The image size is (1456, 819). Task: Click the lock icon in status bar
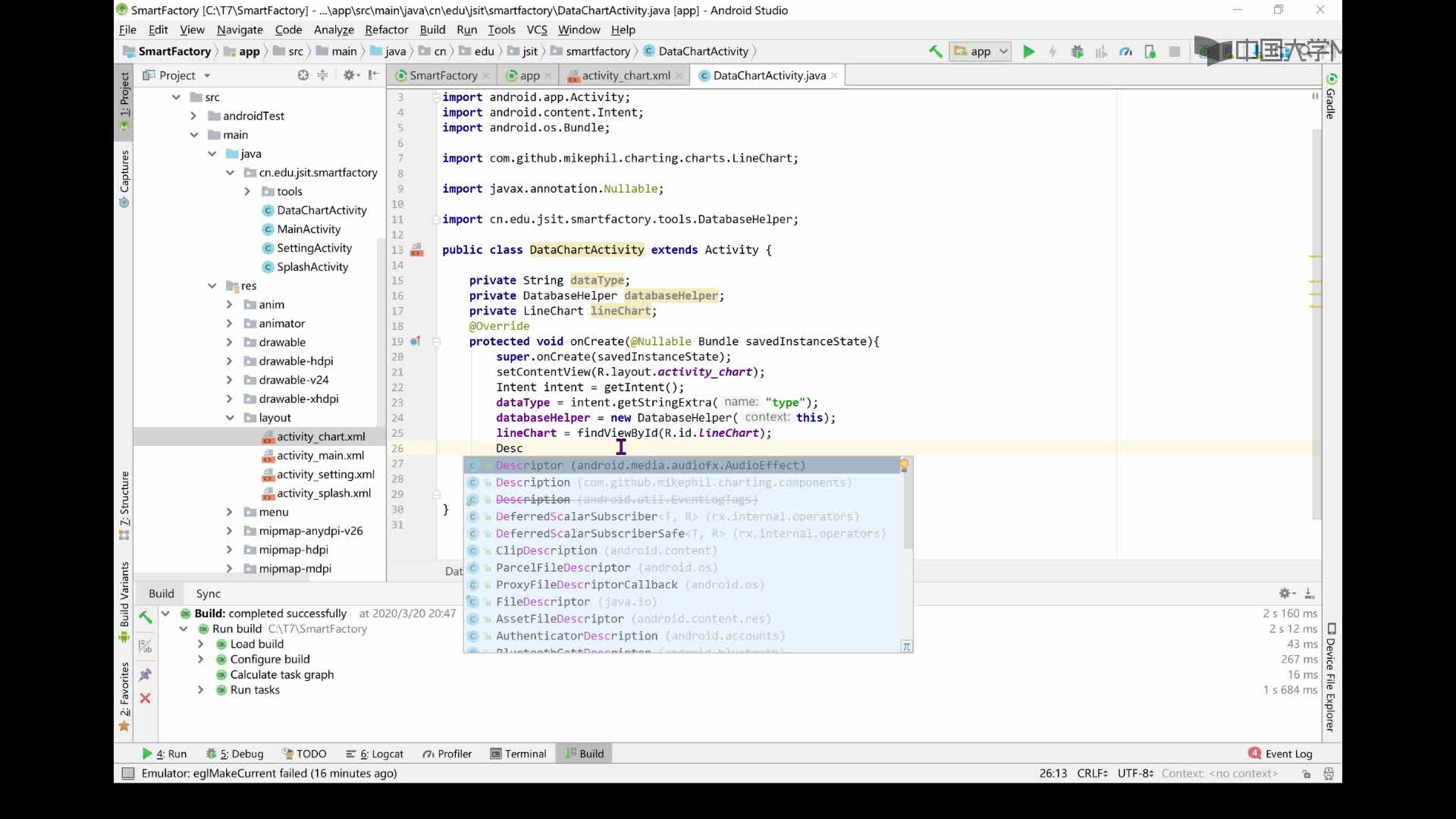[1306, 773]
